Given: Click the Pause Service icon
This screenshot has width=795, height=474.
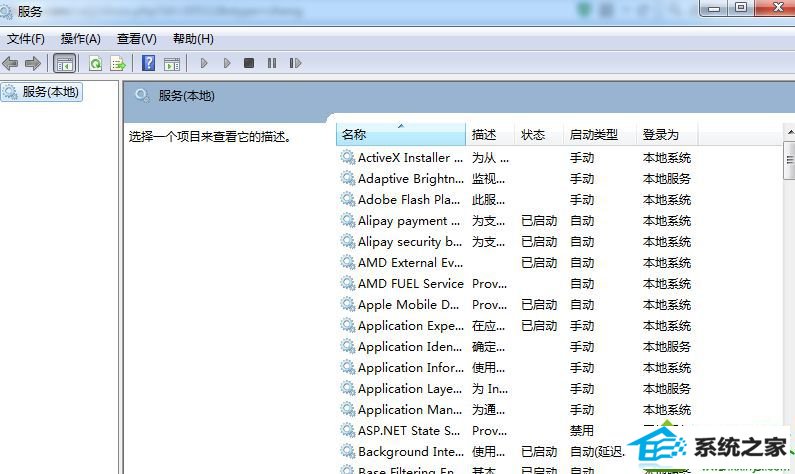Looking at the screenshot, I should tap(272, 63).
